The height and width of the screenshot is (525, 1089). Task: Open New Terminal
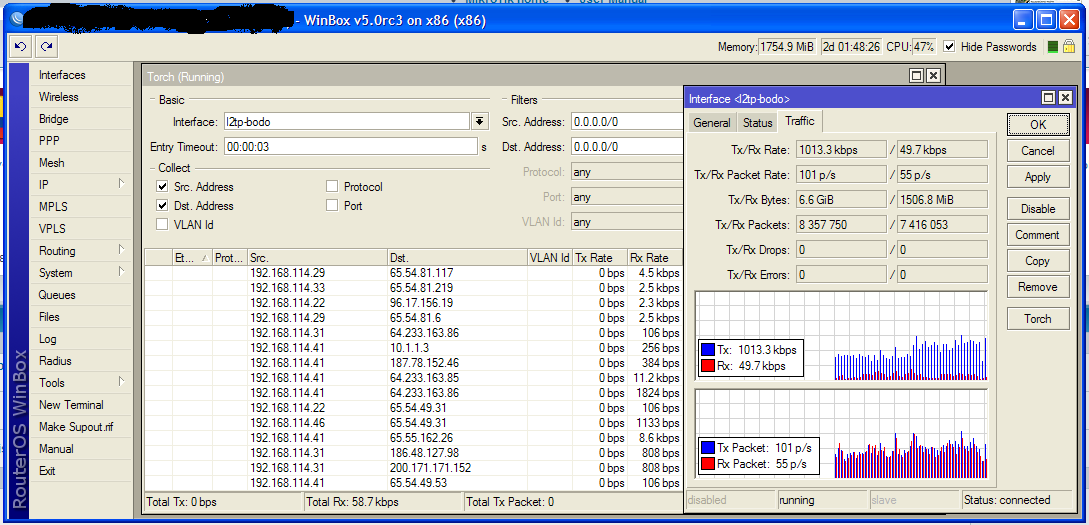[x=72, y=405]
